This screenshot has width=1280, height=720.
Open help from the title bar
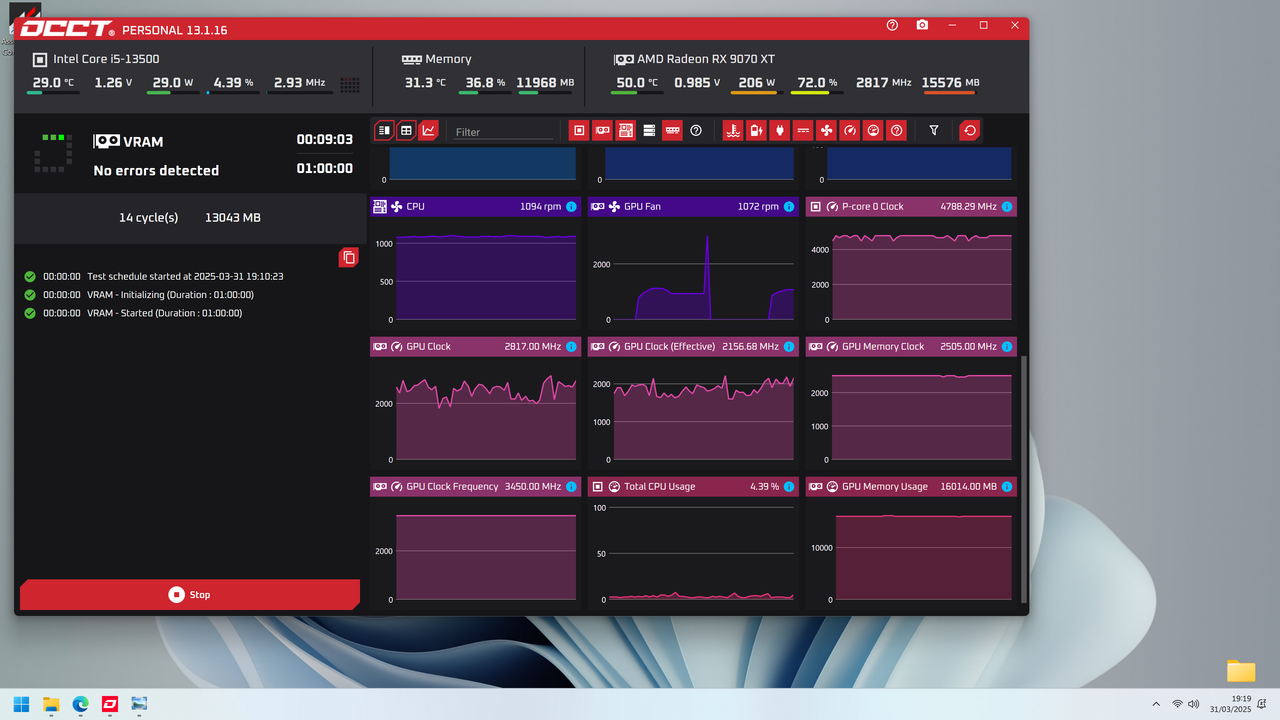click(x=892, y=25)
